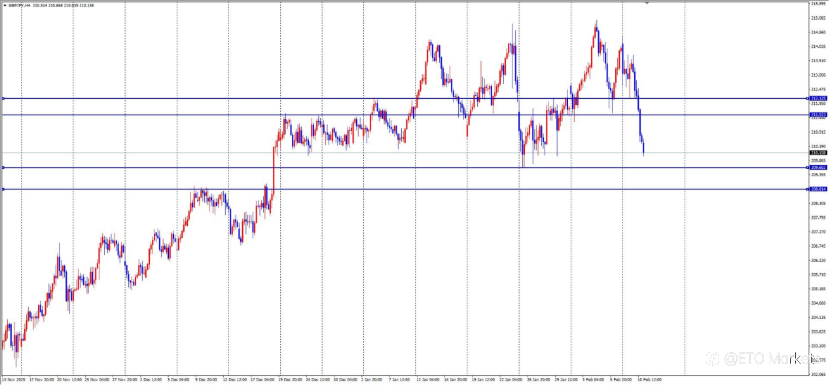The image size is (831, 387).
Task: Click the 213.000 price scale value
Action: click(818, 75)
